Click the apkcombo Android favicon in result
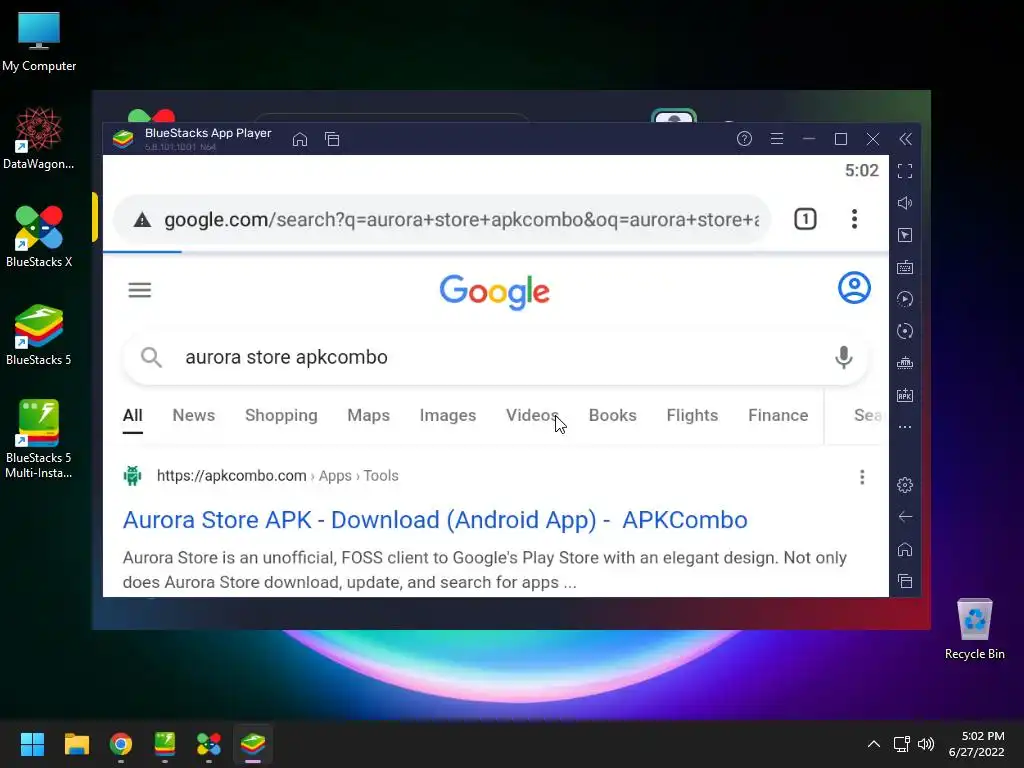The height and width of the screenshot is (768, 1024). [x=133, y=476]
